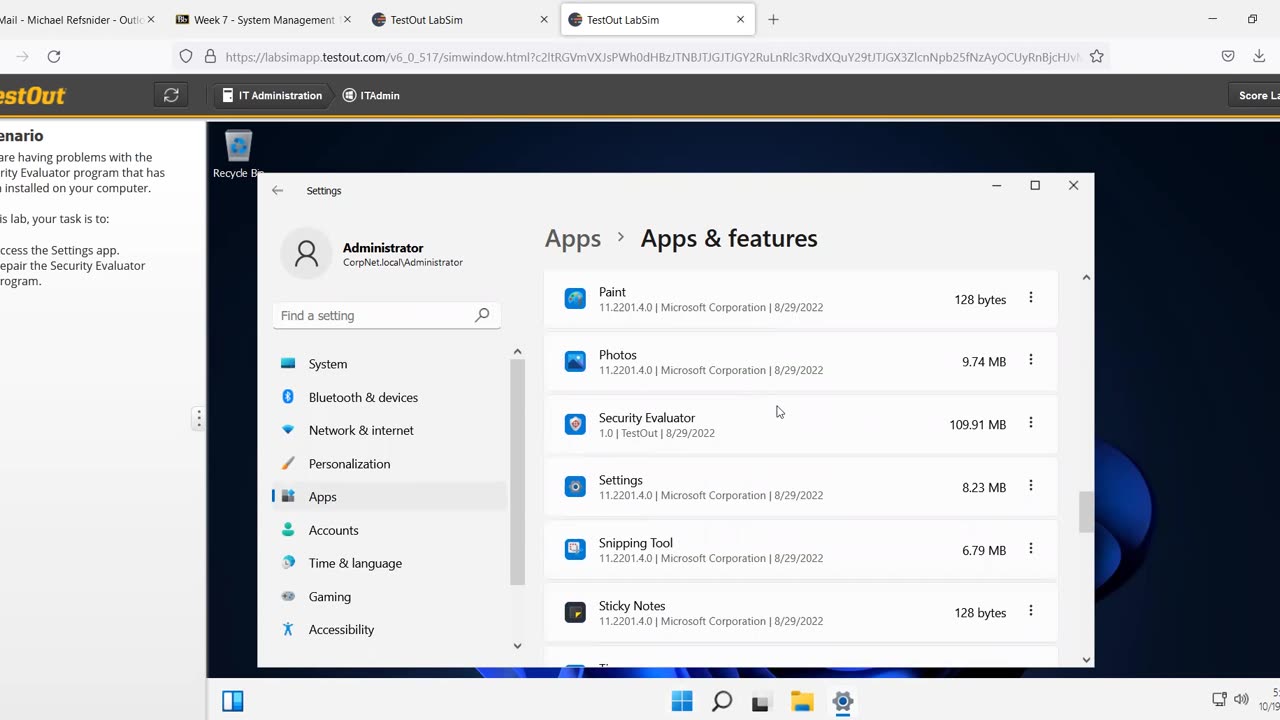Open System settings category
The width and height of the screenshot is (1280, 720).
(389, 364)
